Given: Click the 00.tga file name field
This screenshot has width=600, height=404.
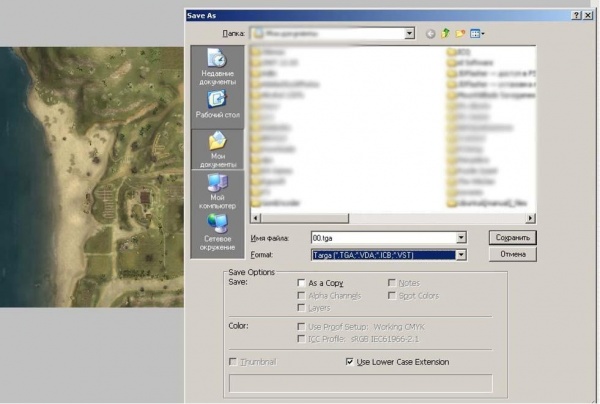Looking at the screenshot, I should (x=384, y=238).
